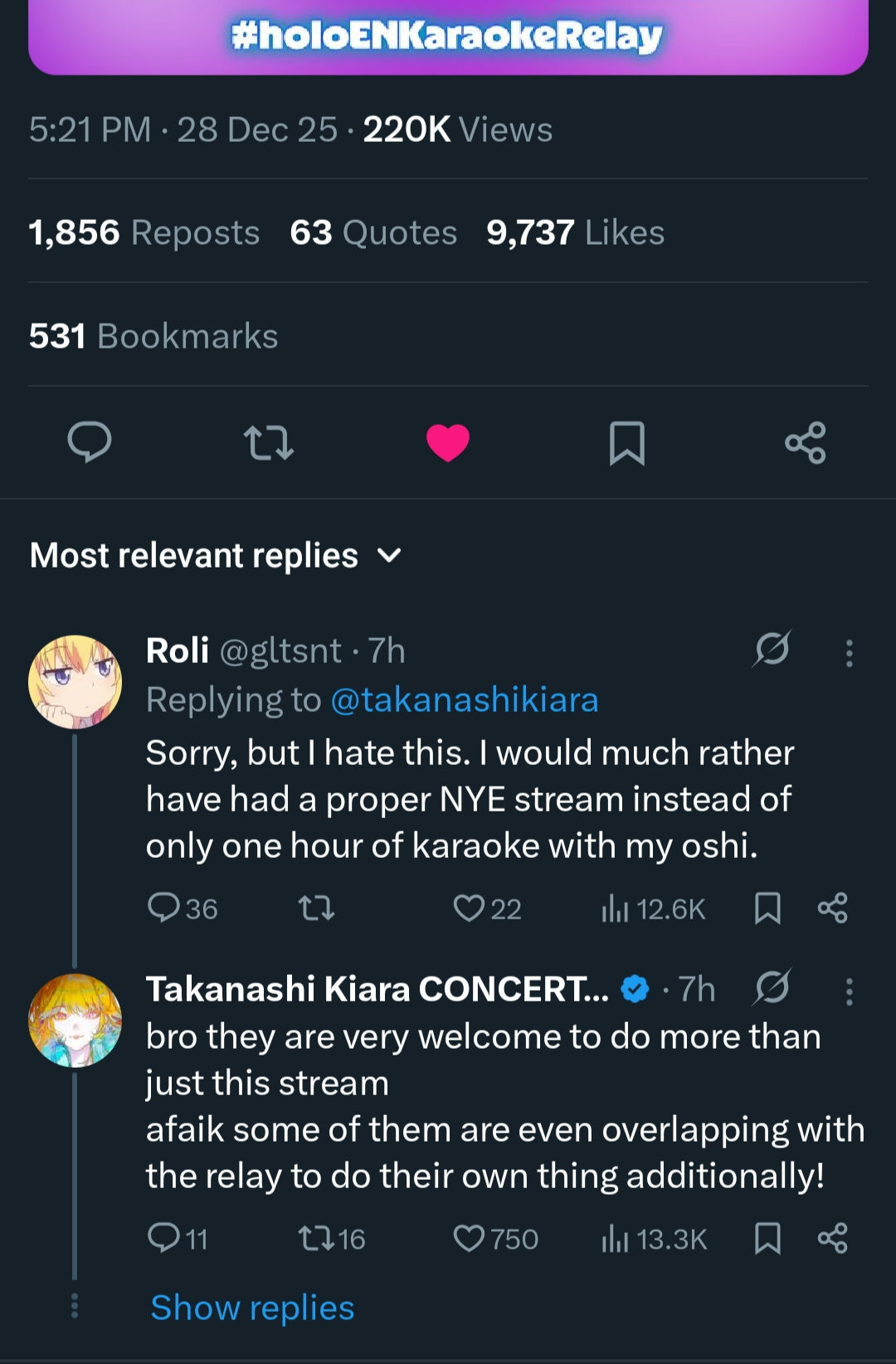Screen dimensions: 896x1364
Task: Repost Takanashi Kiara's reply
Action: [x=317, y=1239]
